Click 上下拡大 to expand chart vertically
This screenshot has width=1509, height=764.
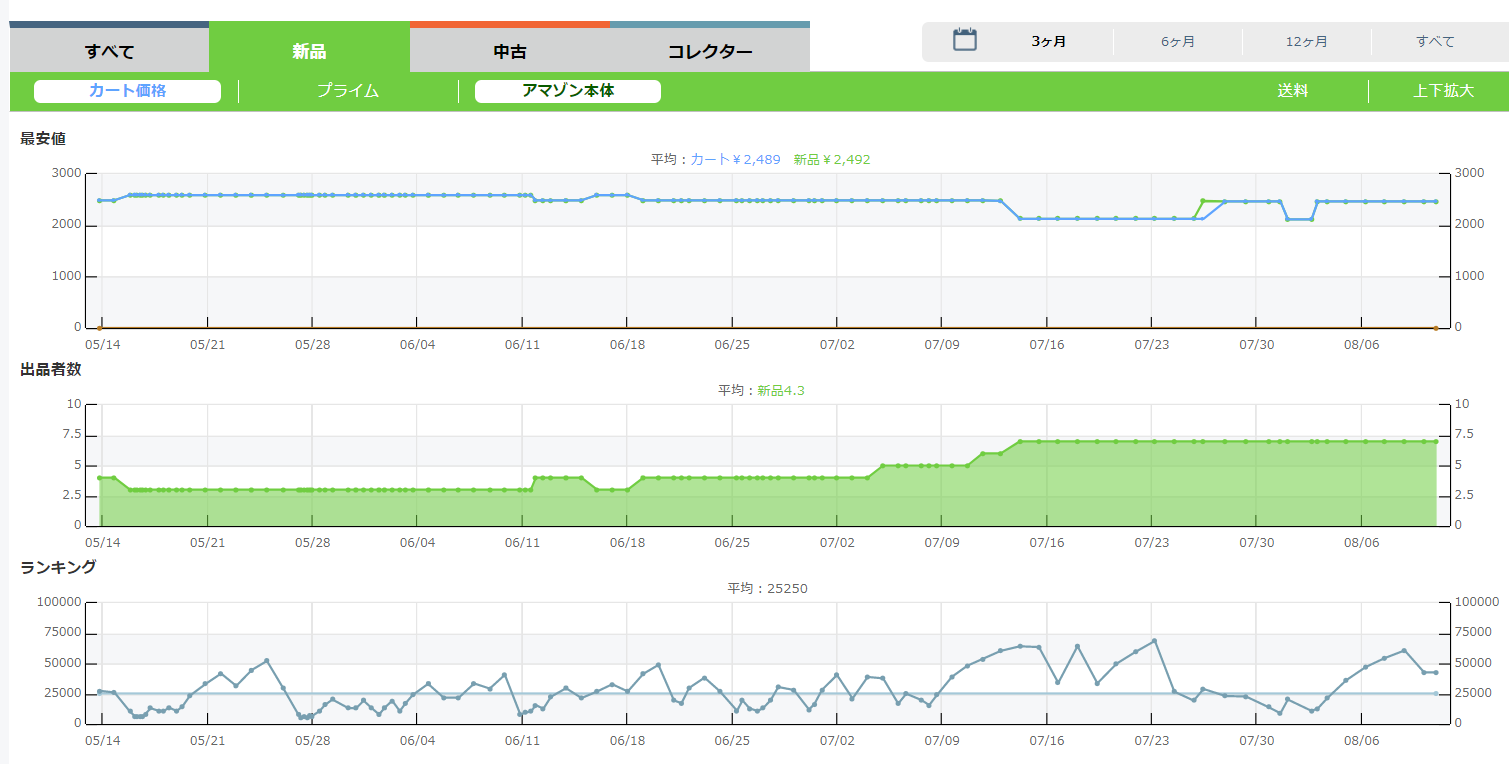(x=1443, y=91)
